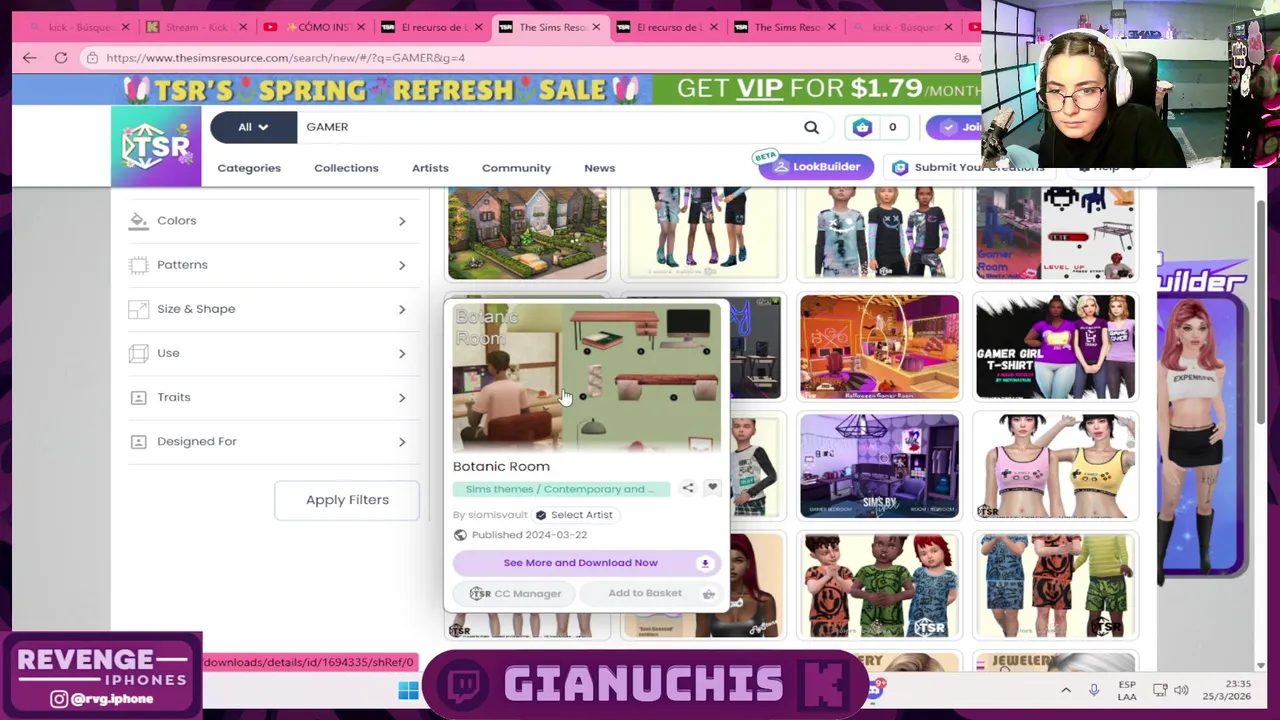Click the TSR CC Manager button
Screen dimensions: 1280x720
[x=515, y=594]
